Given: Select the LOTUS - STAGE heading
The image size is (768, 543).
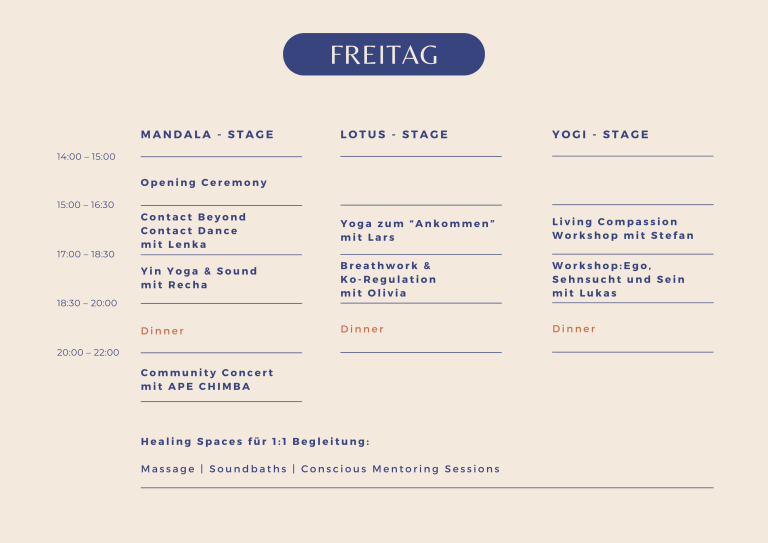Looking at the screenshot, I should (394, 135).
